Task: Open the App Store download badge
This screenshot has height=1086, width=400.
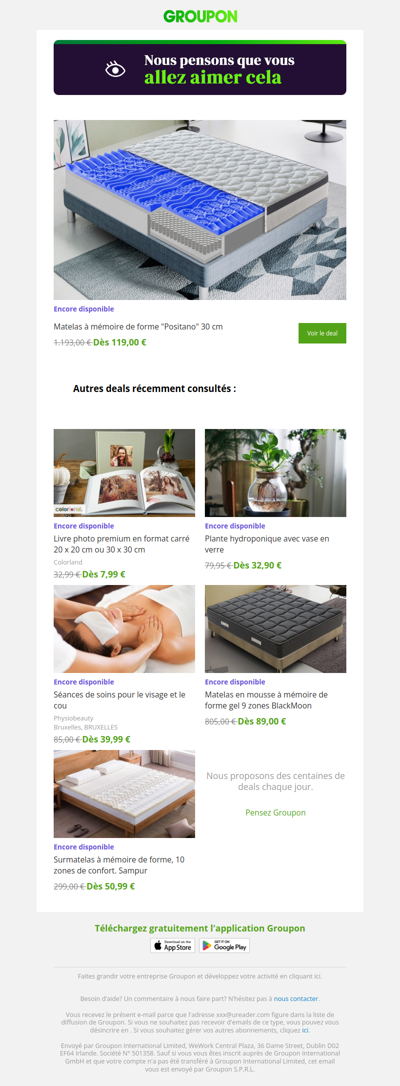Action: point(172,945)
